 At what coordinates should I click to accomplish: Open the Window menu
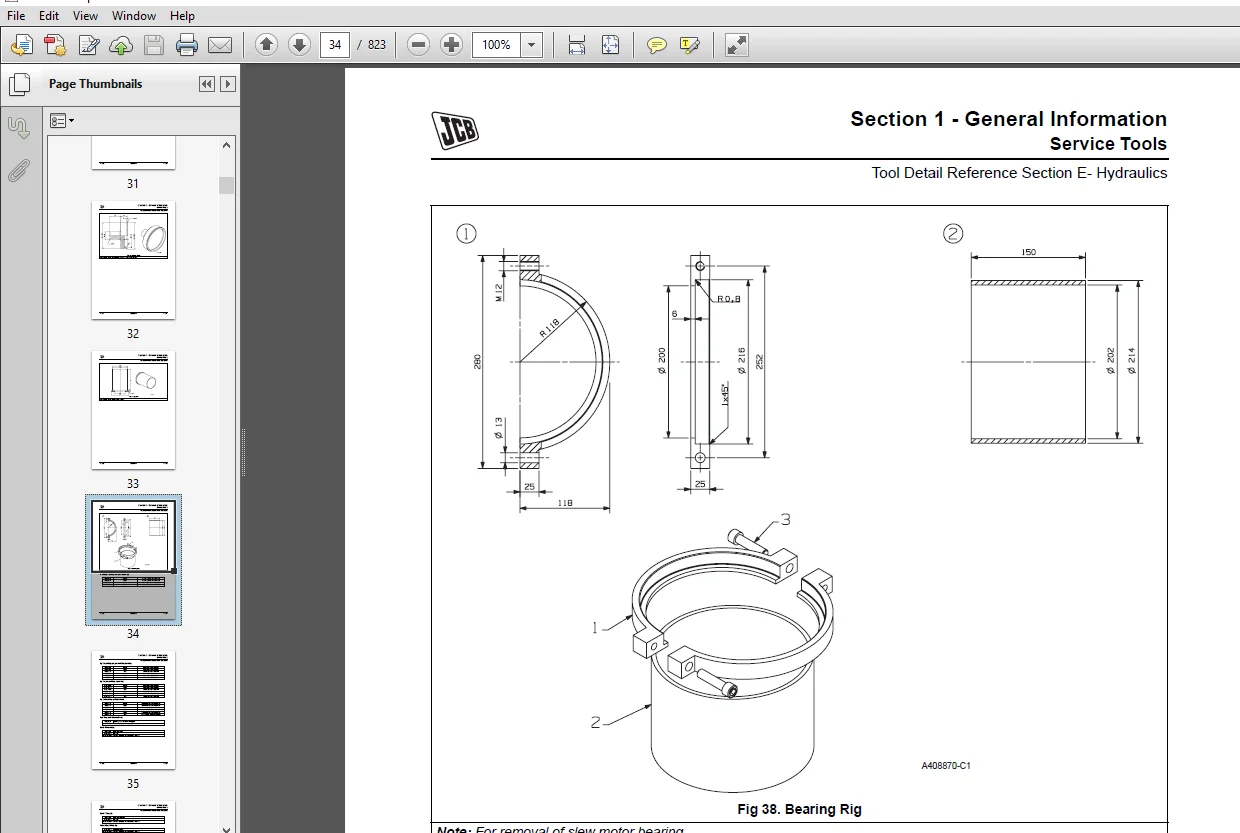point(134,16)
